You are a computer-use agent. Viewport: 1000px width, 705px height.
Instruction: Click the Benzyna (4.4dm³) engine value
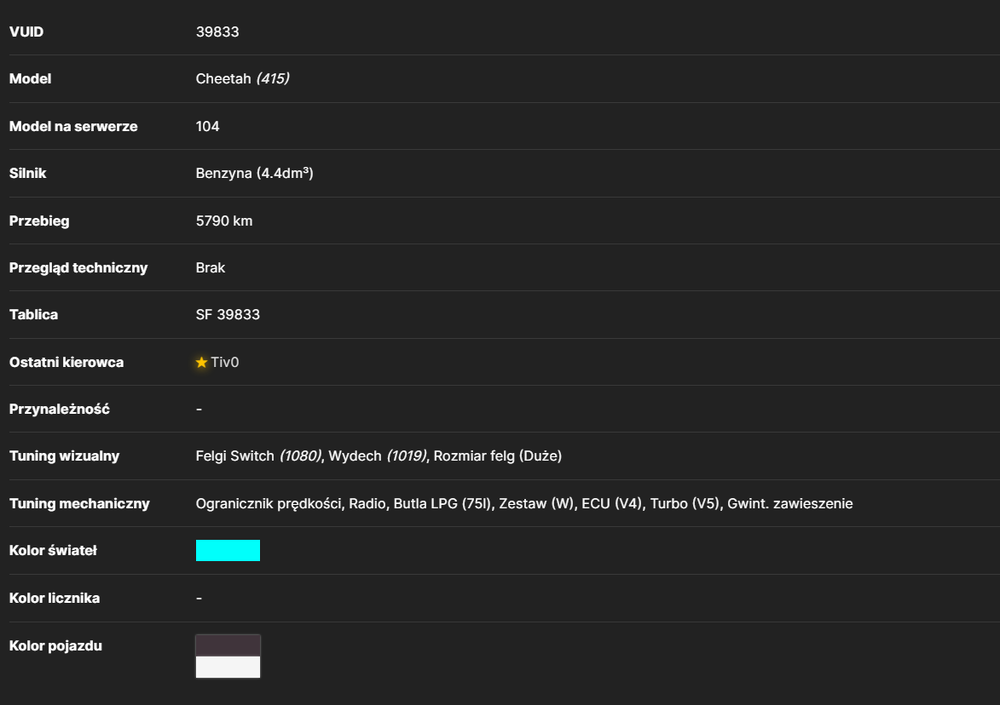pos(254,174)
